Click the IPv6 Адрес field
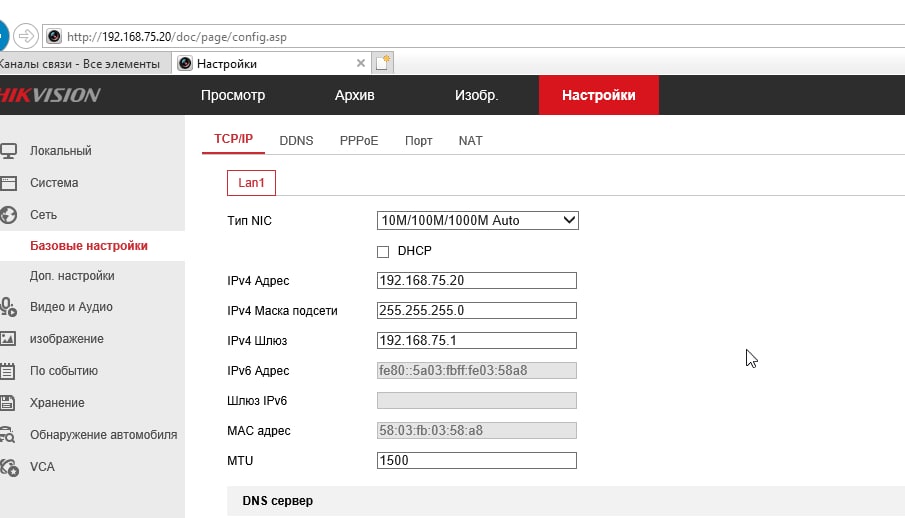905x518 pixels. 477,371
